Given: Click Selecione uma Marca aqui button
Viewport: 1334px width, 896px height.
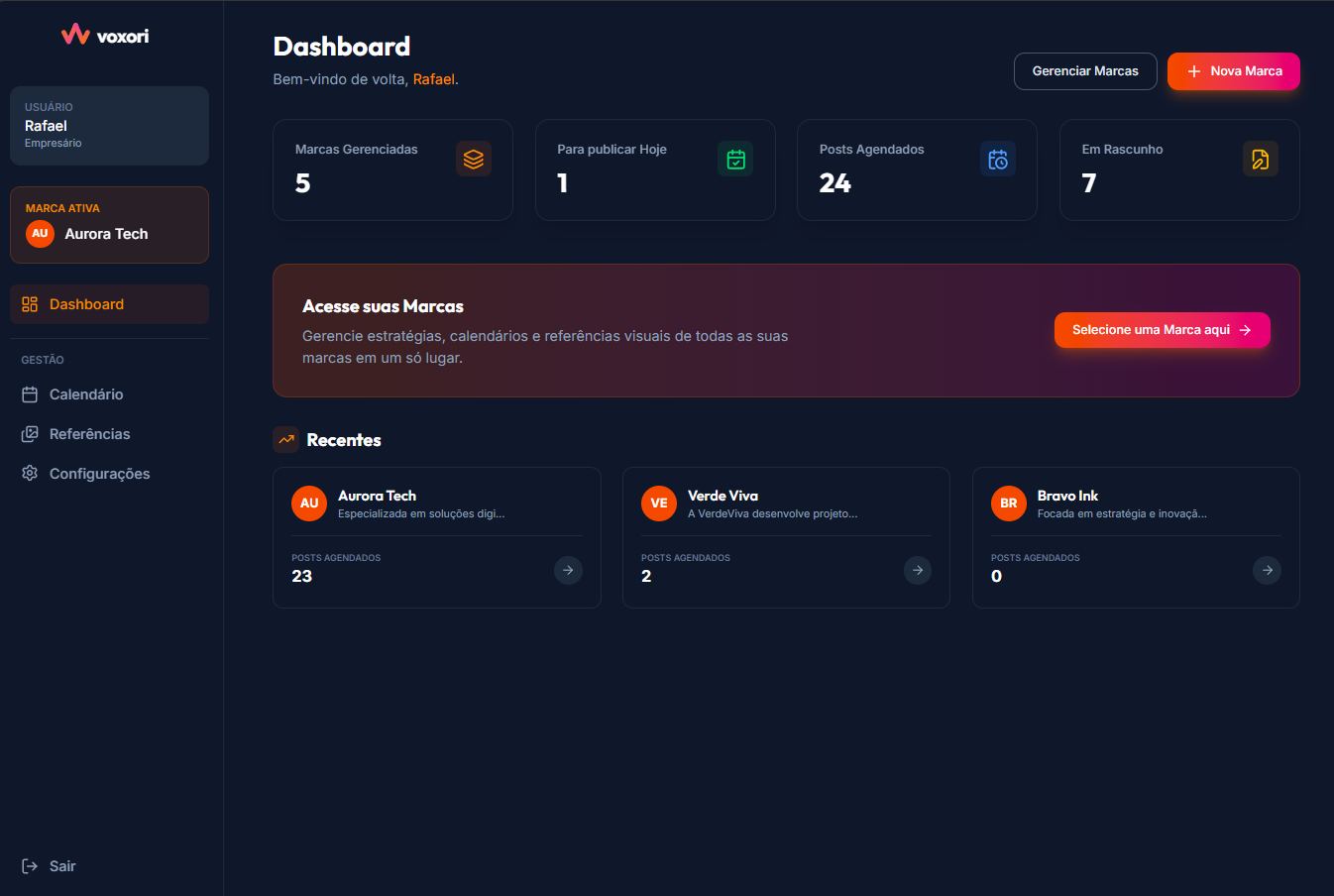Looking at the screenshot, I should point(1162,330).
